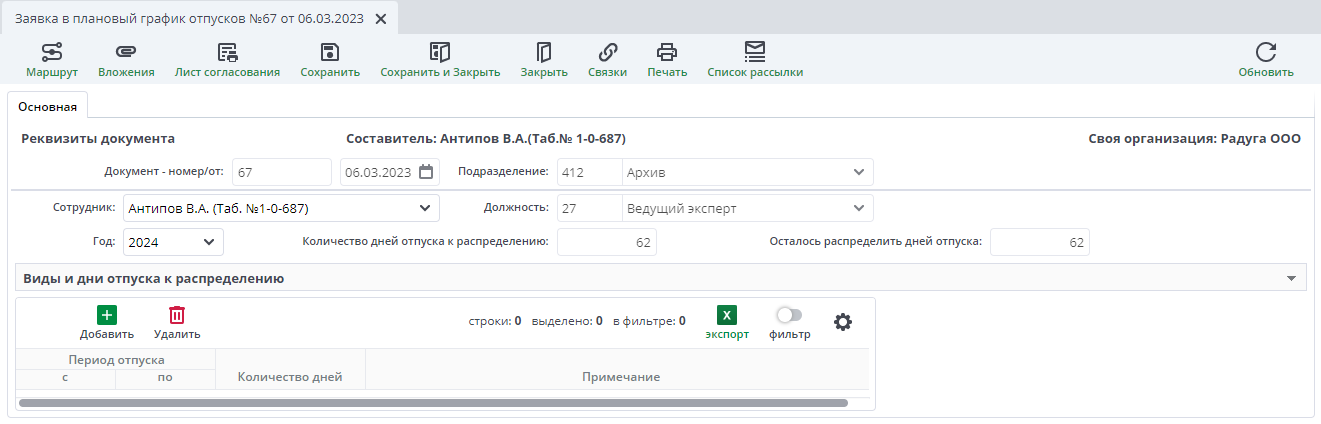Click the Закрыть toolbar button

tap(544, 60)
